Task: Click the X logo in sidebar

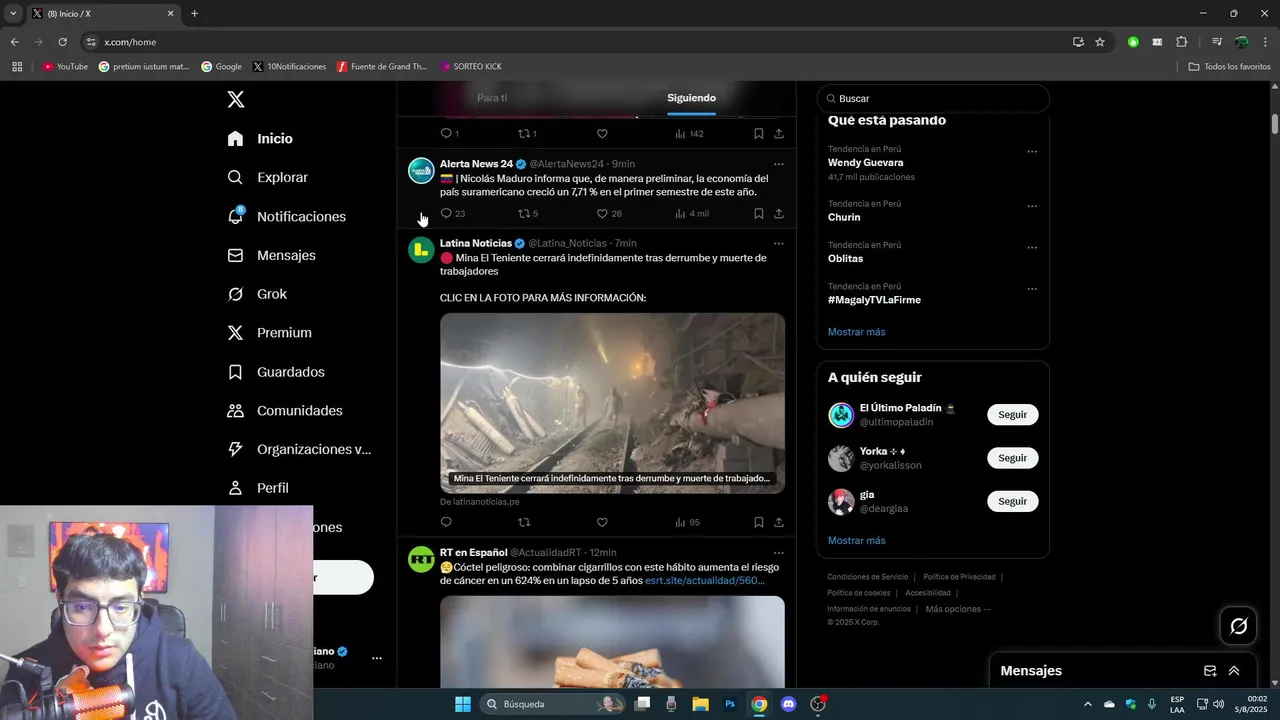Action: click(236, 99)
